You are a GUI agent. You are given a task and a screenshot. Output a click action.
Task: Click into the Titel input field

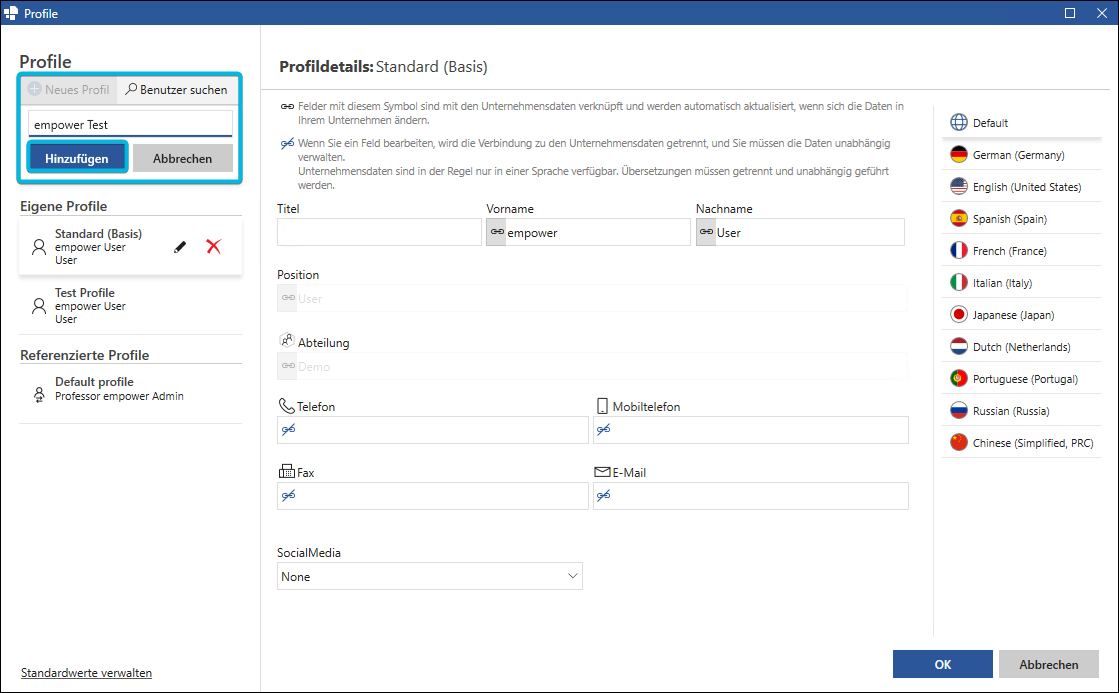(x=379, y=232)
